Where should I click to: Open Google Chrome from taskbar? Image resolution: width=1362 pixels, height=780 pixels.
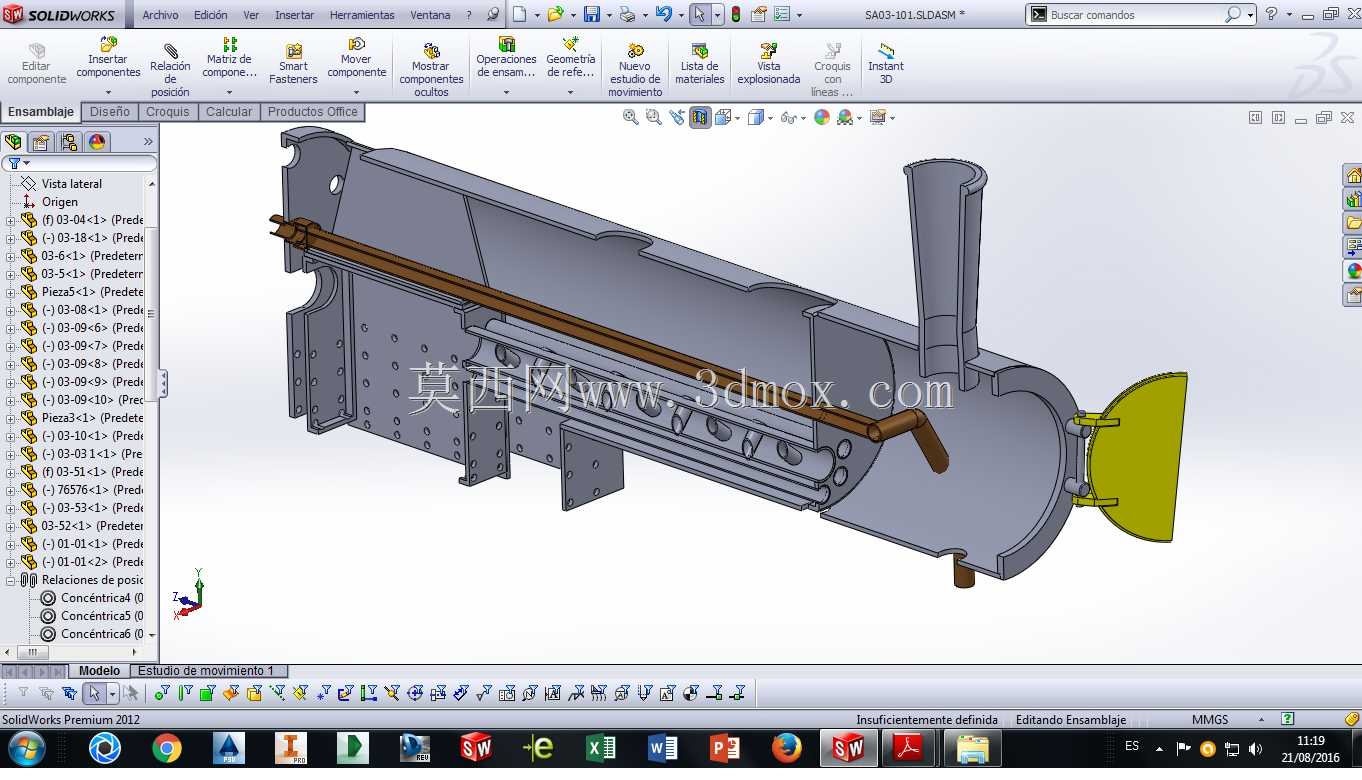point(167,748)
